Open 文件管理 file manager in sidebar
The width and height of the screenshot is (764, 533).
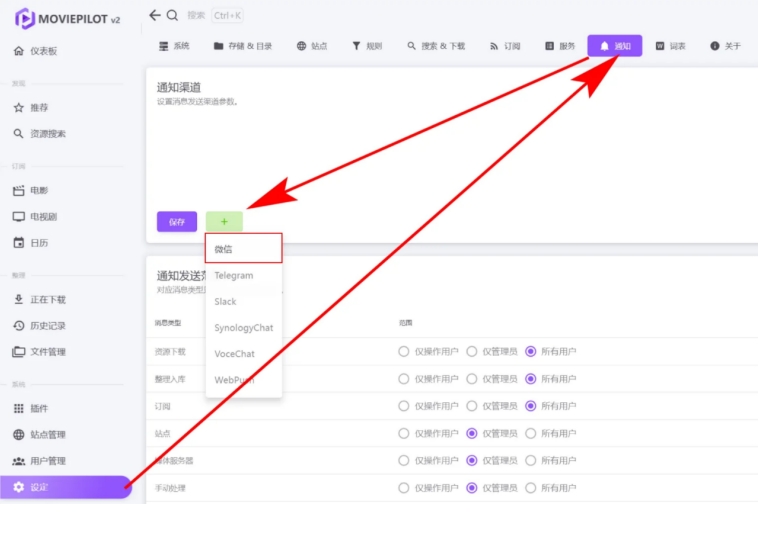[x=39, y=352]
